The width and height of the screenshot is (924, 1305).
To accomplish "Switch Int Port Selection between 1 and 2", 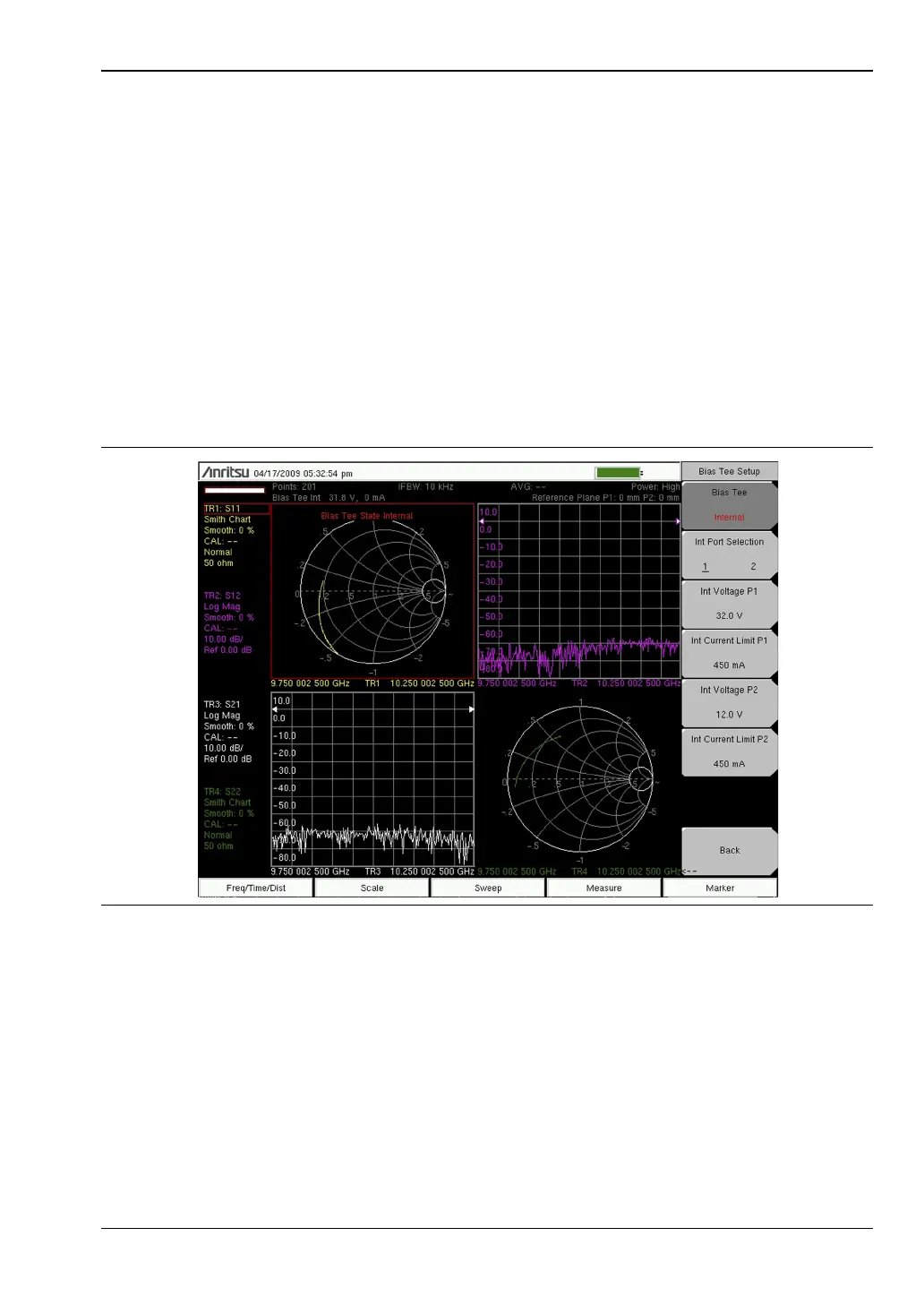I will 730,554.
